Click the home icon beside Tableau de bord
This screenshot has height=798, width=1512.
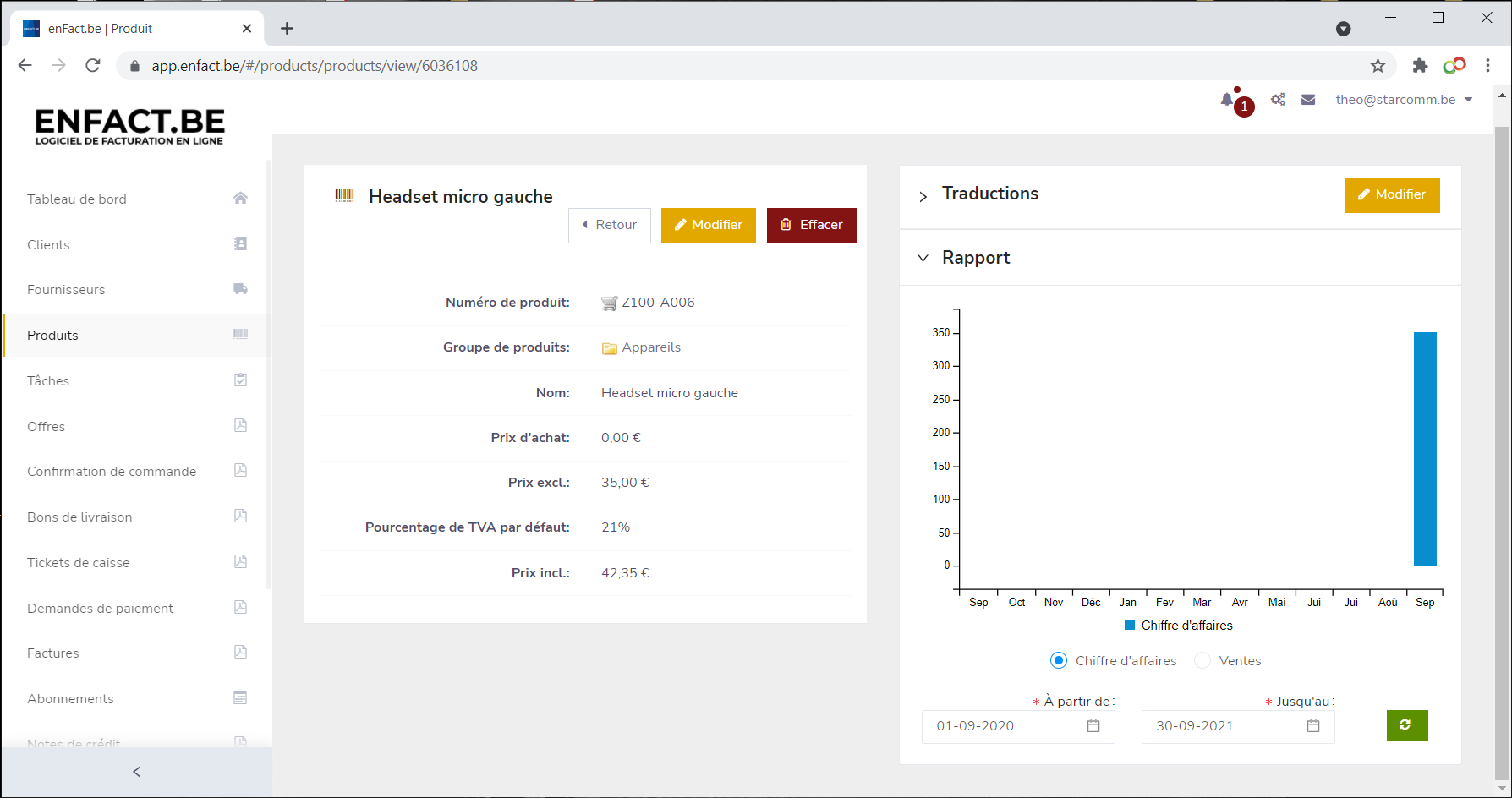click(240, 198)
